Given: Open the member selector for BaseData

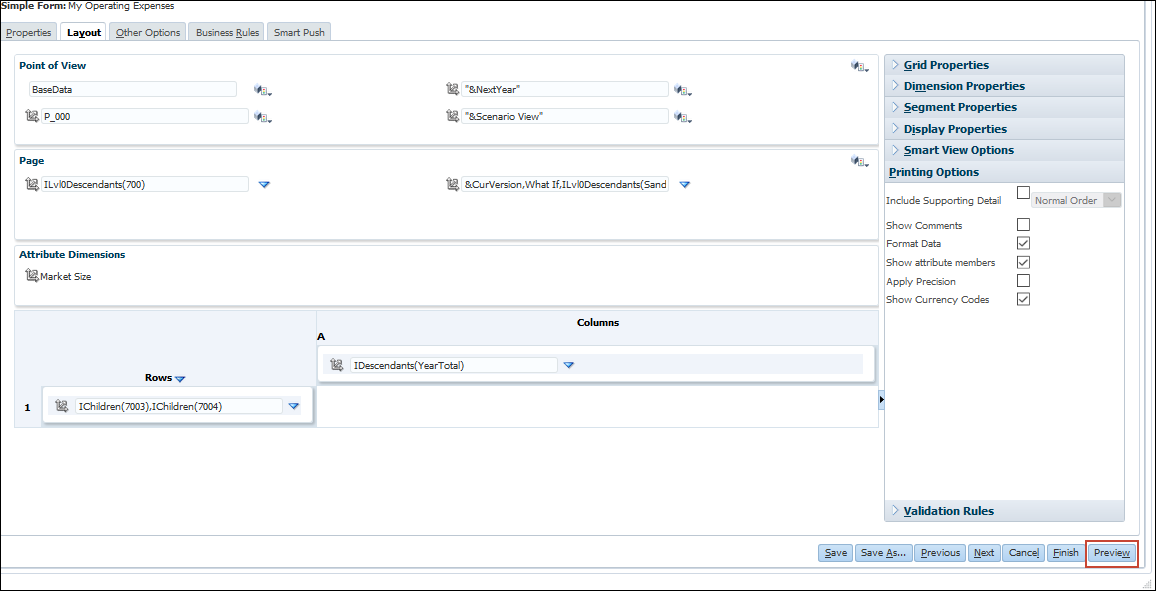Looking at the screenshot, I should pos(262,90).
